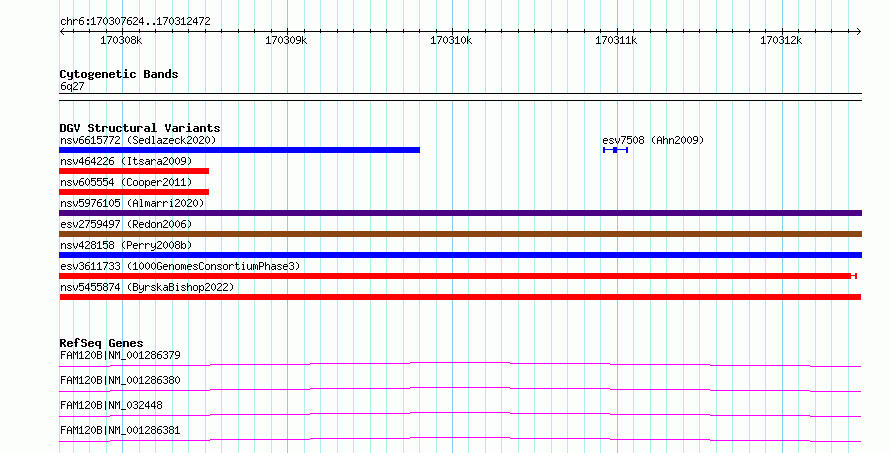
Task: Select the FAM120B NM_001286380 transcript line
Action: (460, 389)
